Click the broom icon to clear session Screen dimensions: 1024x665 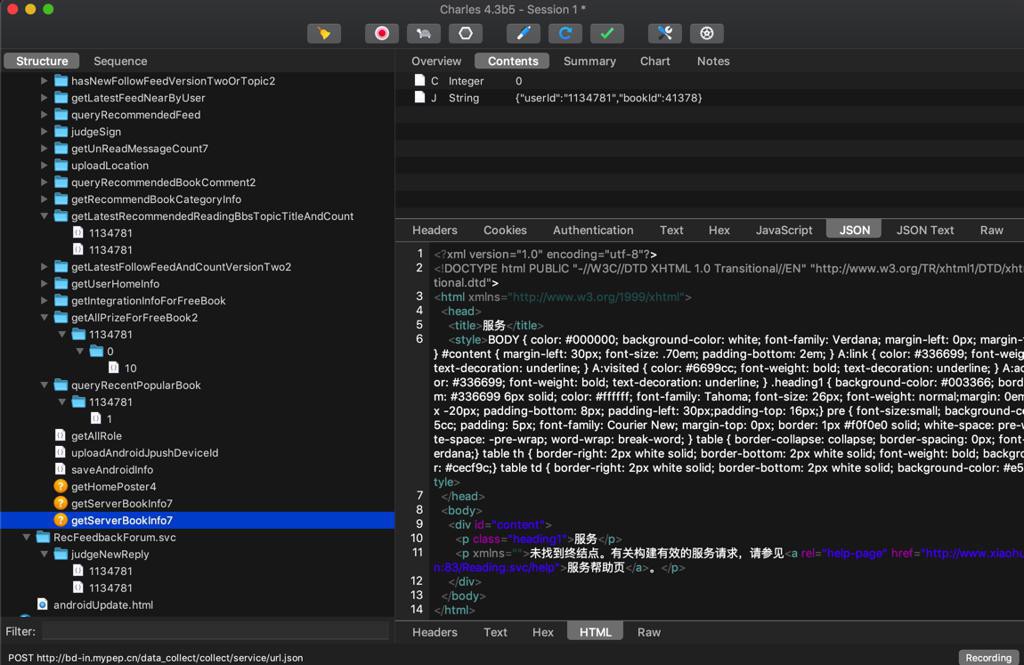pos(323,33)
